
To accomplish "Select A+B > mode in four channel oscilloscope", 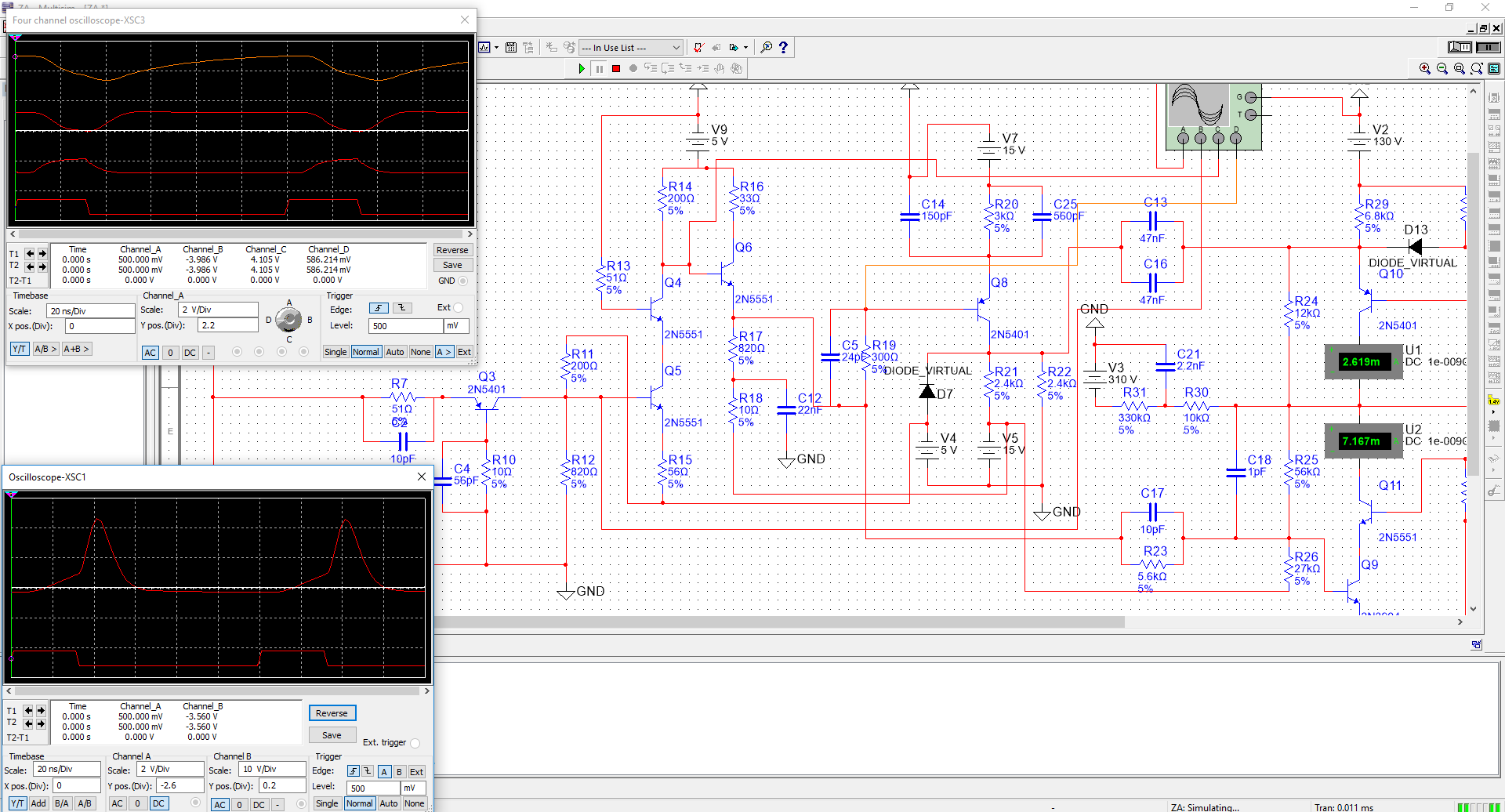I will pyautogui.click(x=77, y=349).
